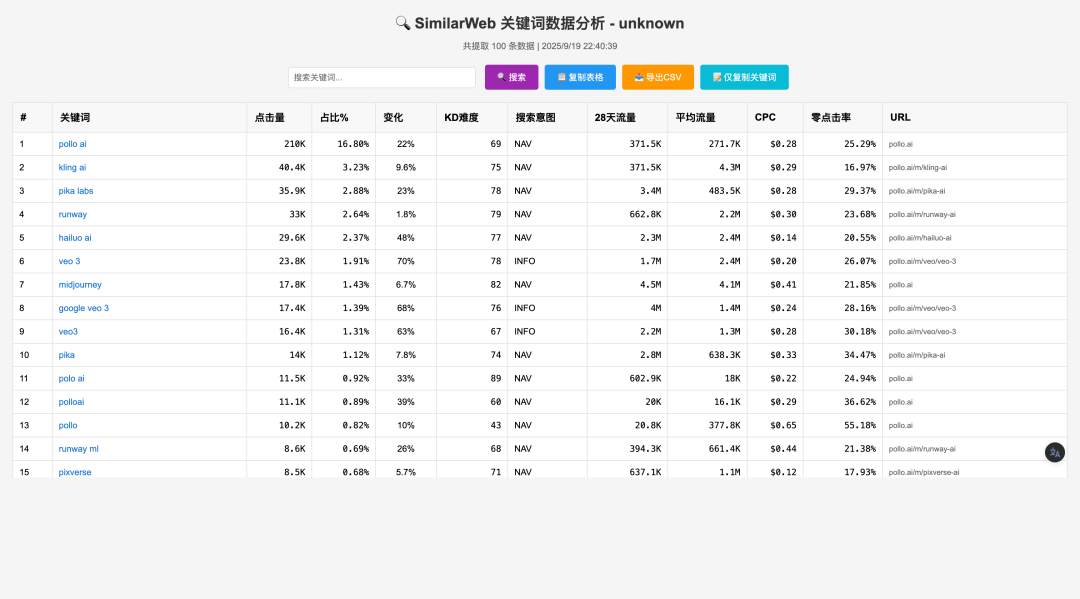Select the $0.65 CPC value
Viewport: 1080px width, 599px height.
tap(783, 425)
